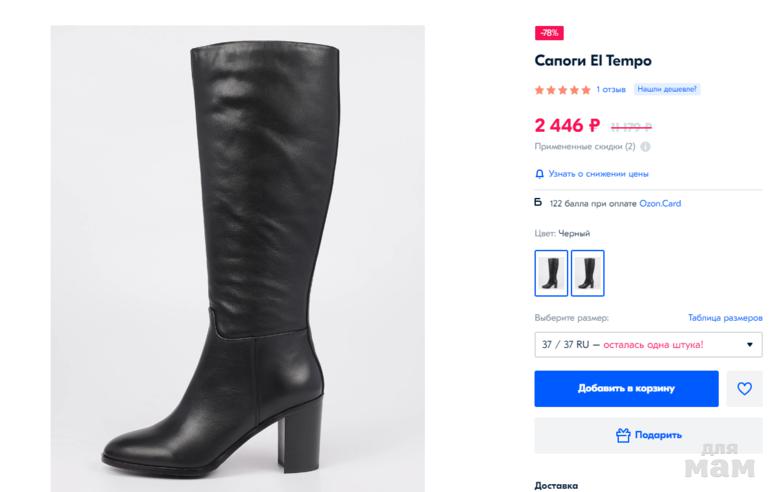
Task: Click the bell price-drop notification icon
Action: [539, 173]
